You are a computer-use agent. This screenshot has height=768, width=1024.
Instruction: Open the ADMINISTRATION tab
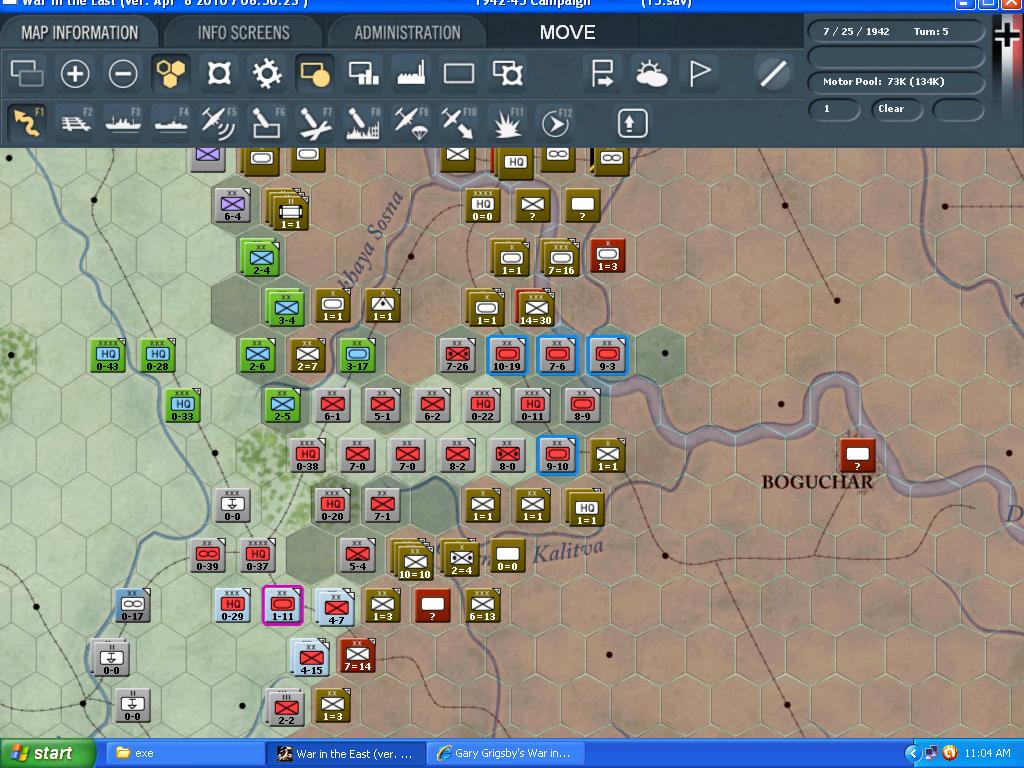click(407, 33)
